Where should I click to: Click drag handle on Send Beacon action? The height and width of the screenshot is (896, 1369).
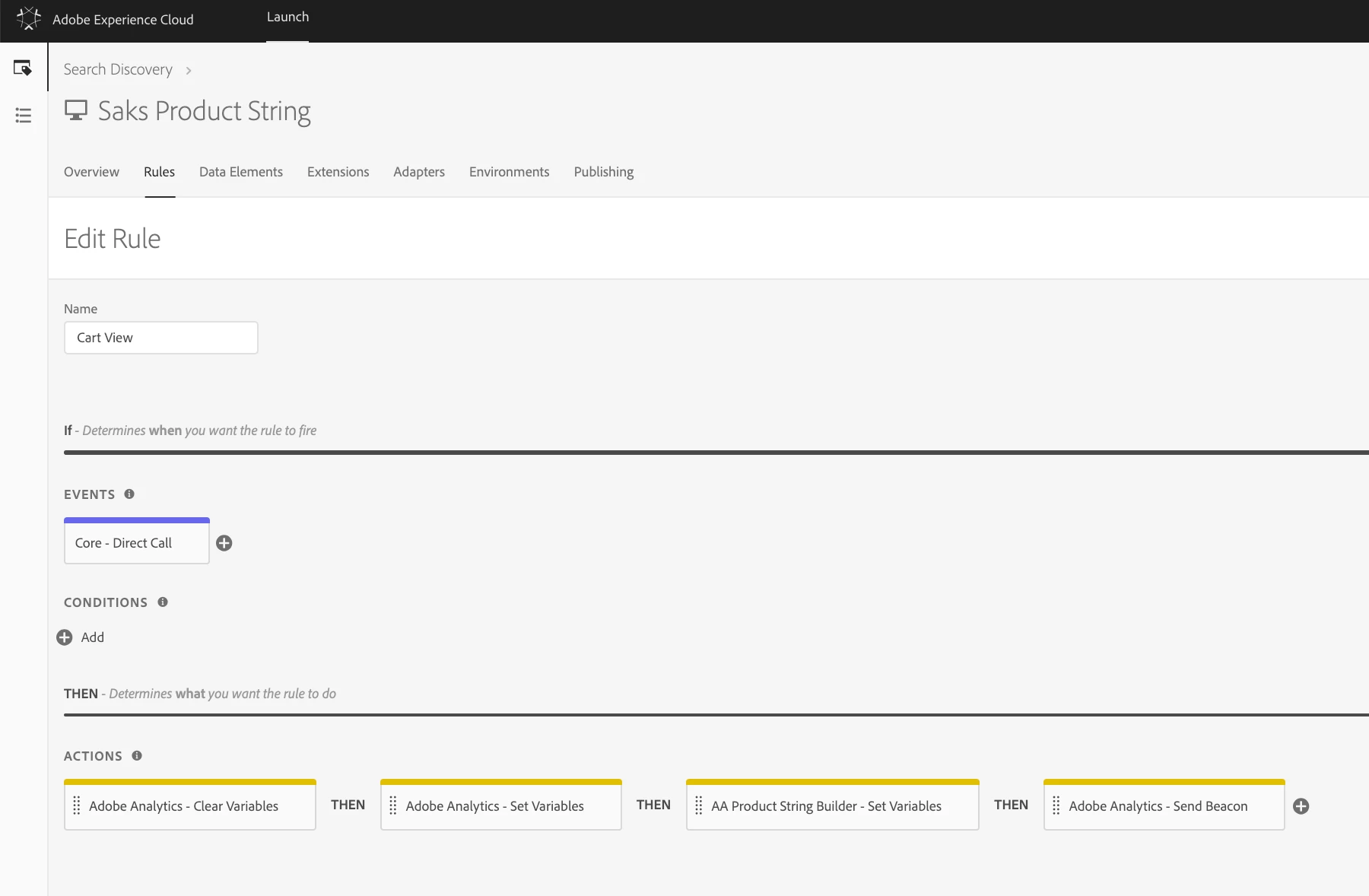coord(1056,805)
